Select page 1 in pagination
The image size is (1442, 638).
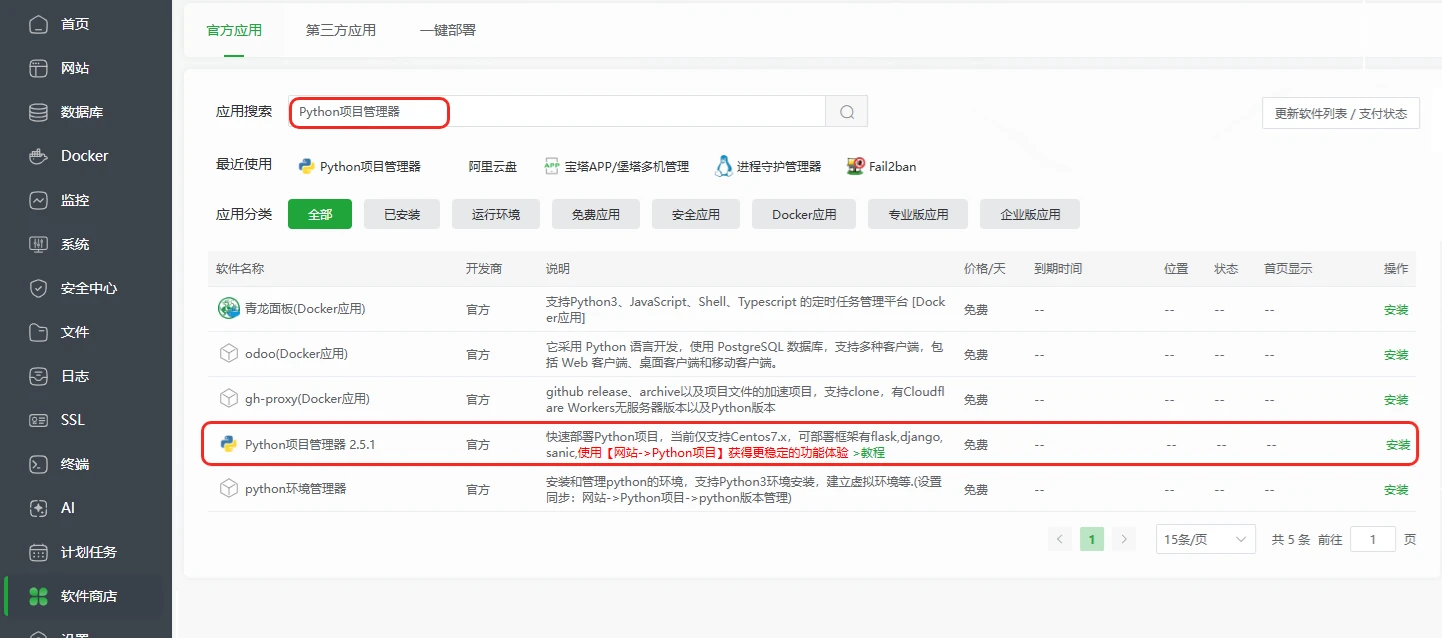point(1092,539)
